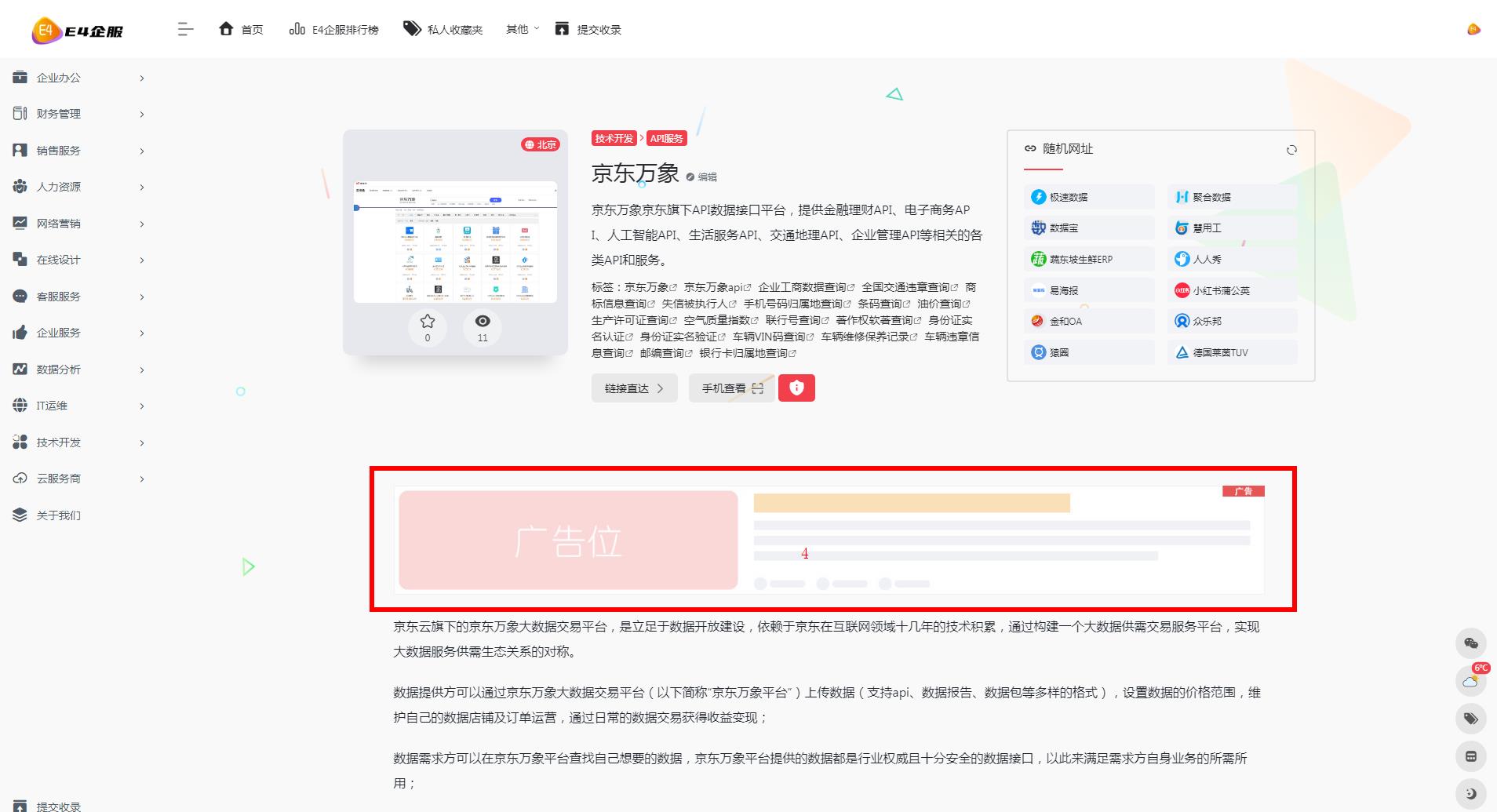Click the E4企服 site logo

pyautogui.click(x=77, y=31)
